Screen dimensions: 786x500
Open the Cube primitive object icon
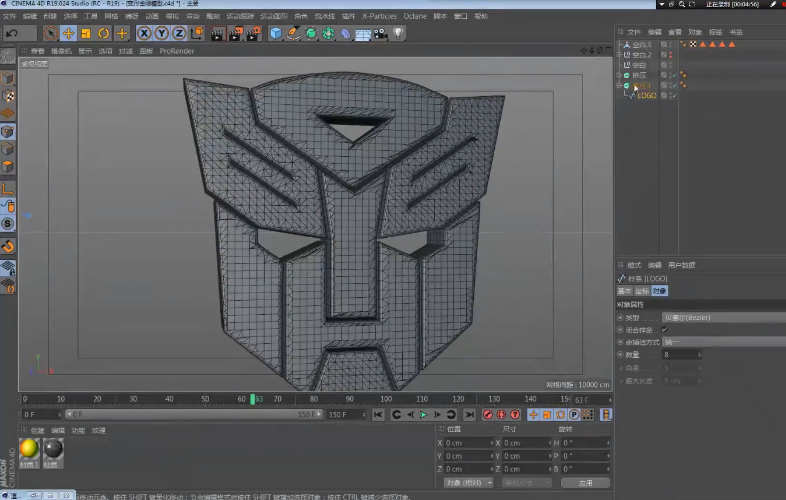(x=276, y=34)
